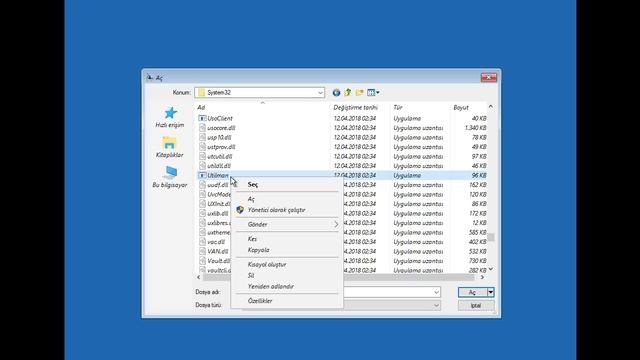Select the file name VAN.dll
Viewport: 640px width, 360px height.
point(218,251)
